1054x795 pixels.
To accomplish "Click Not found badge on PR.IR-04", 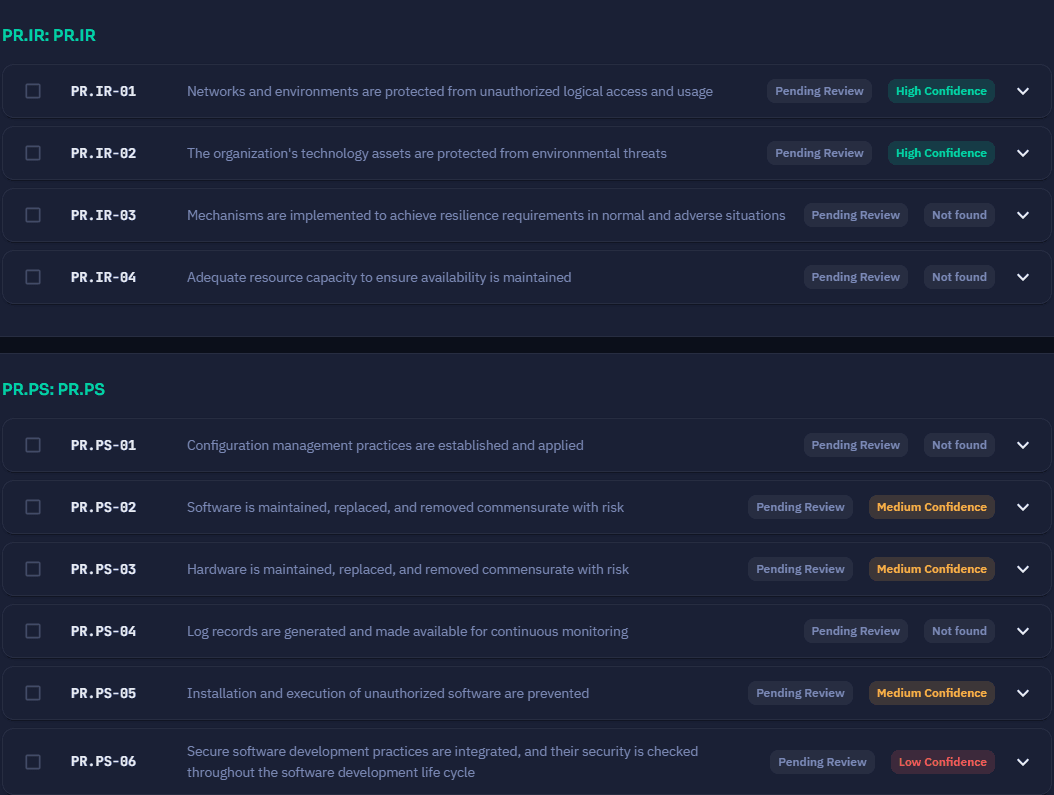I will point(959,277).
